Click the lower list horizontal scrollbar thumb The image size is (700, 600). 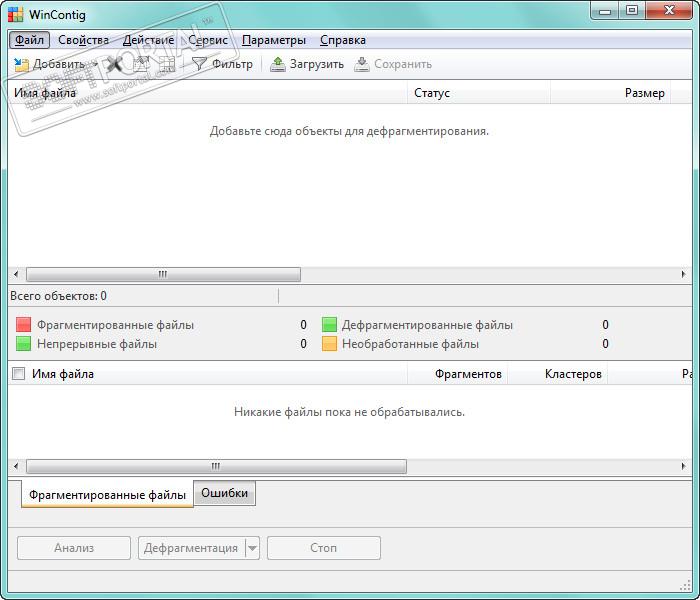(217, 467)
